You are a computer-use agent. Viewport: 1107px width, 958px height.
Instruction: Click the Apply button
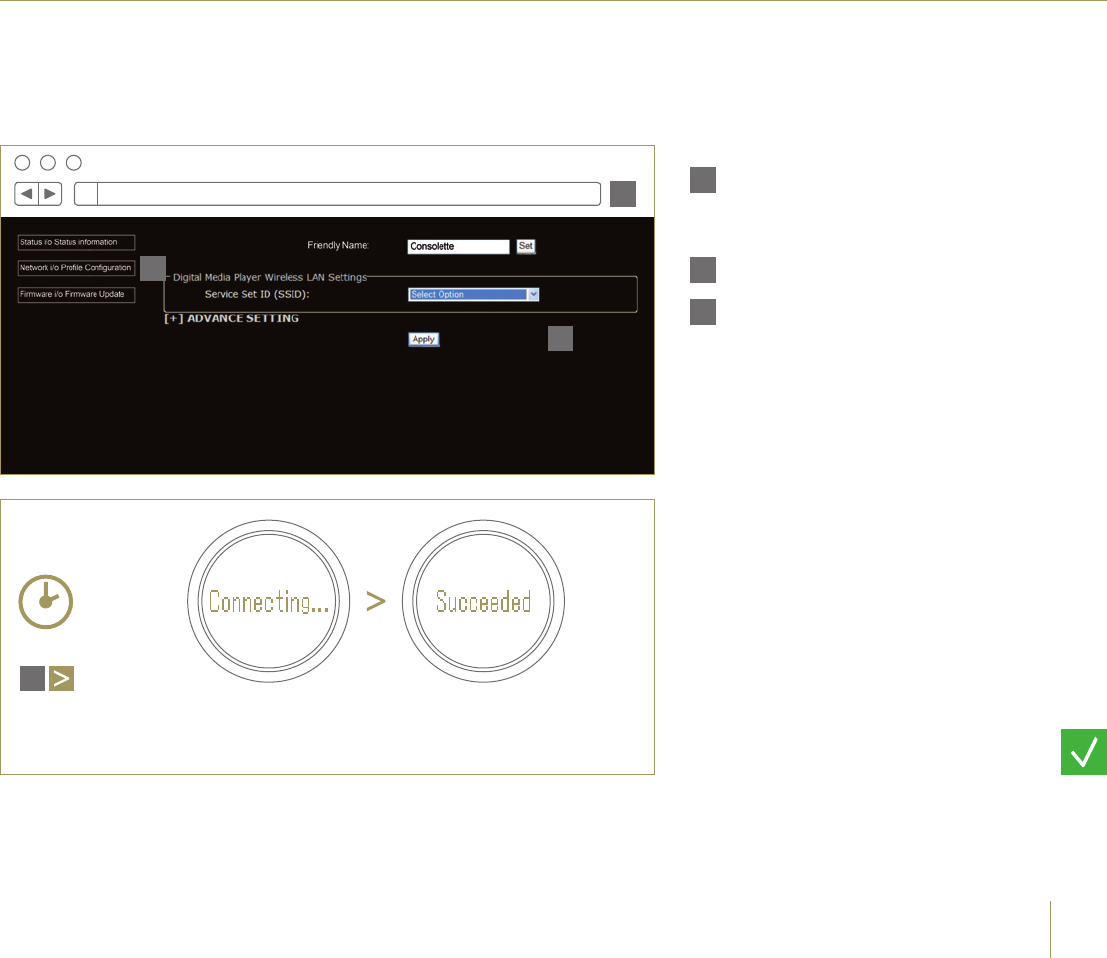pyautogui.click(x=424, y=340)
